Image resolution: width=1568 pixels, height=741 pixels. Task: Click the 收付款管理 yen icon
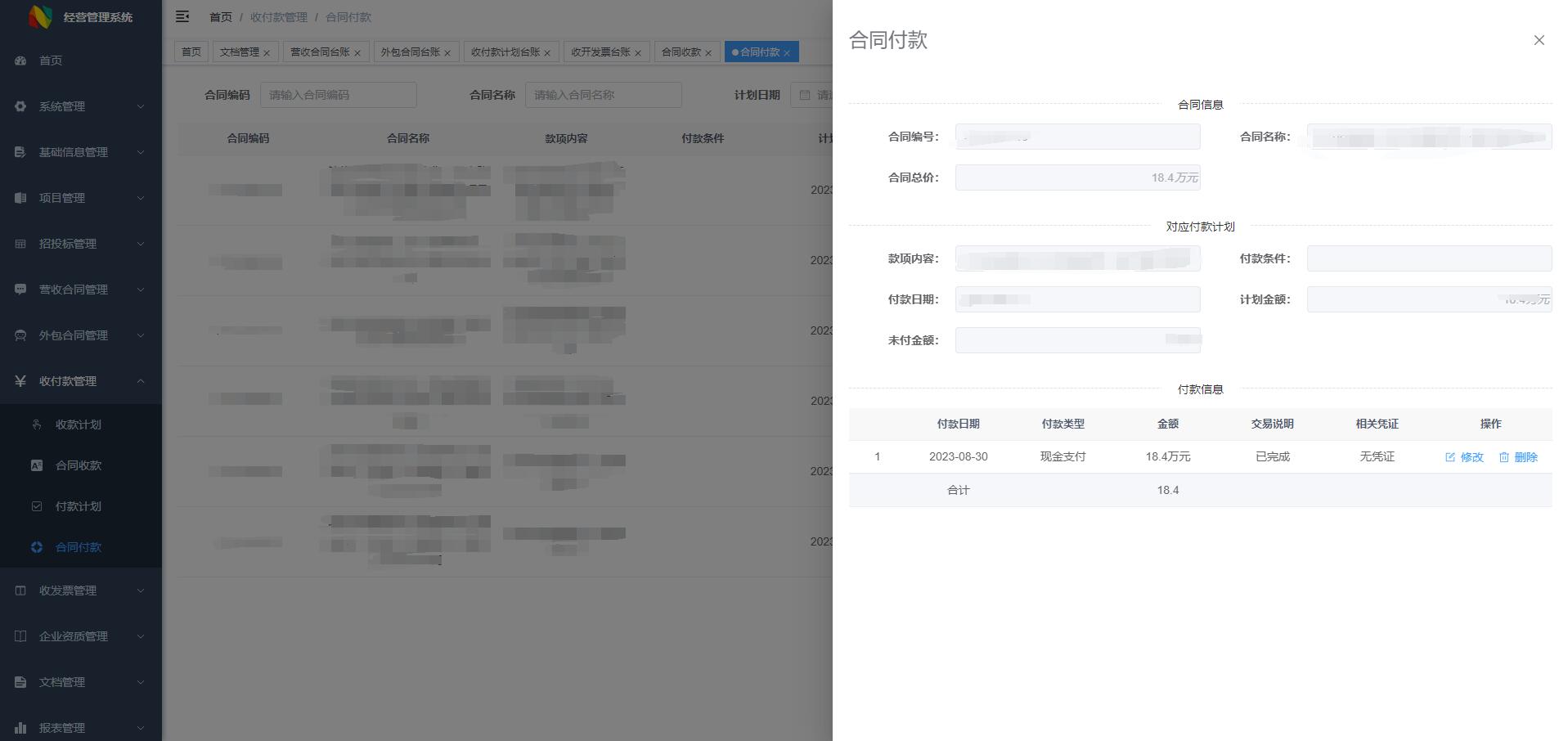pos(20,381)
